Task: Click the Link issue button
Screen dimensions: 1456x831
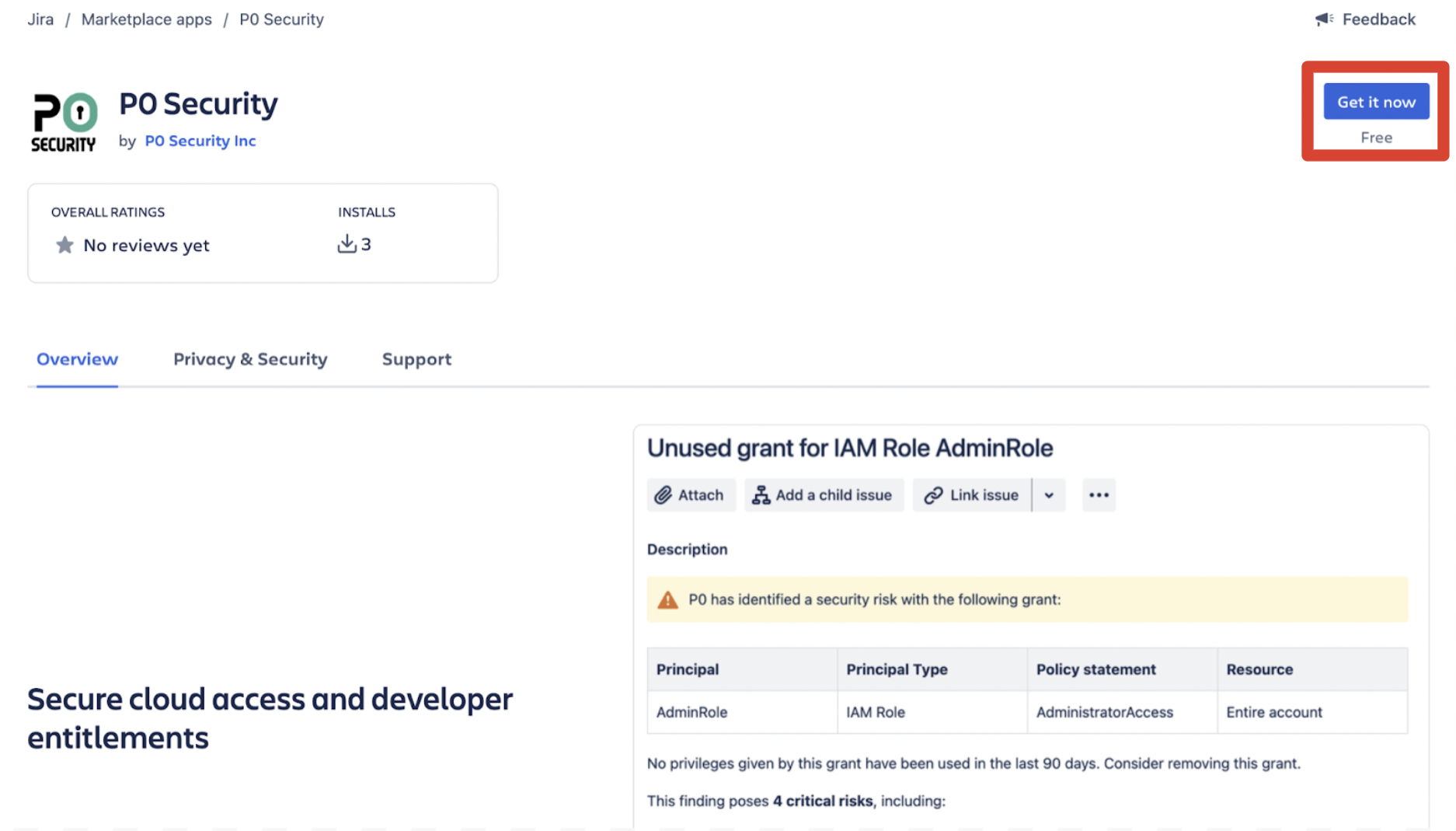Action: click(x=971, y=495)
